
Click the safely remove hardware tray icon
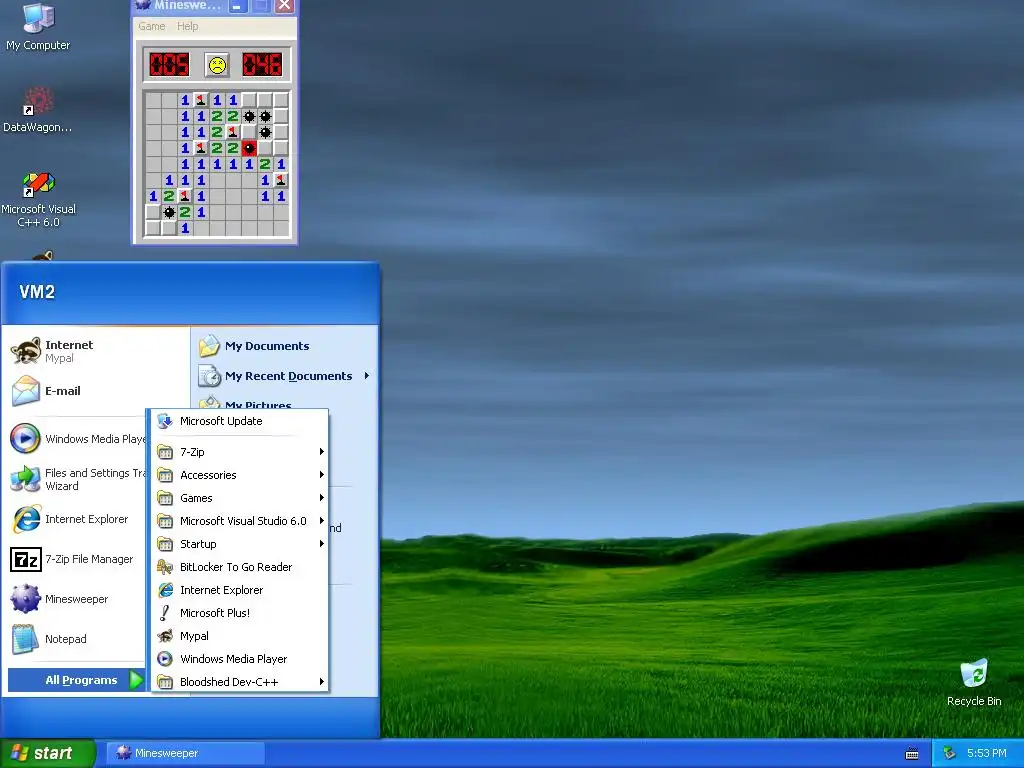pos(950,753)
